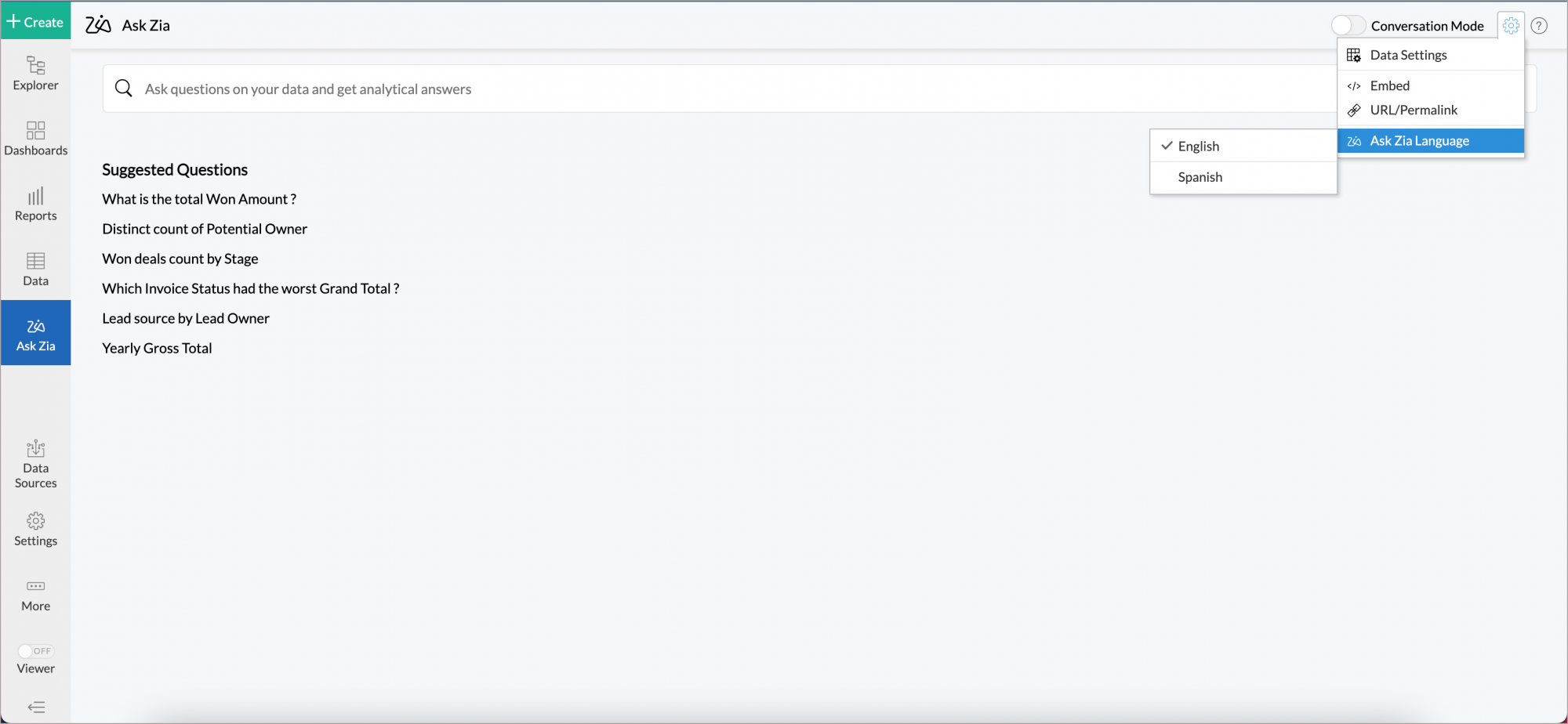Screen dimensions: 1568x724
Task: Select Embed from the settings menu
Action: (1389, 85)
